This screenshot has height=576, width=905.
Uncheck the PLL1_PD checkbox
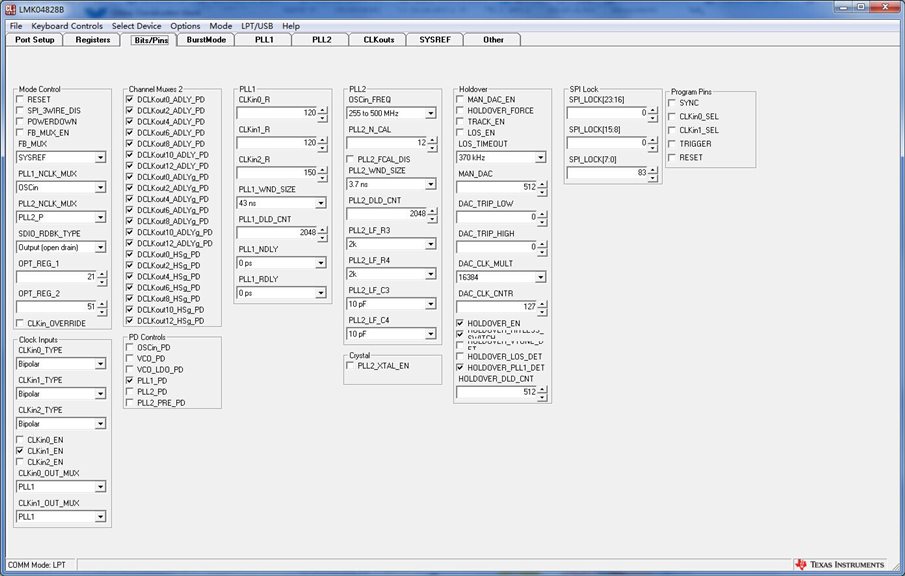point(130,380)
